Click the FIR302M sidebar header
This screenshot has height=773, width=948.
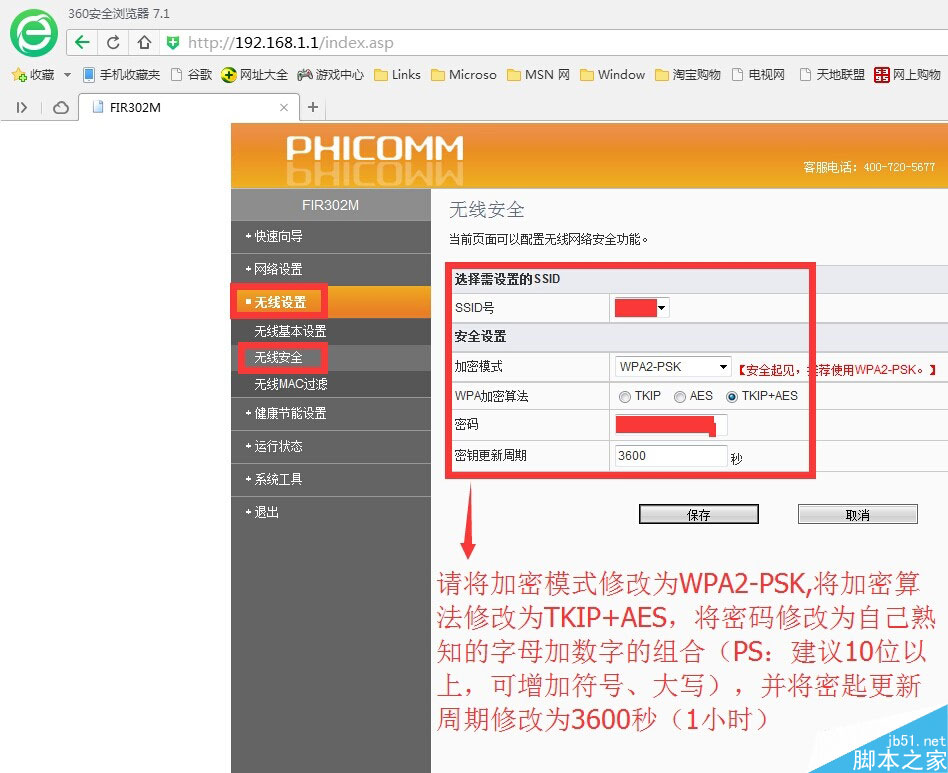click(x=331, y=205)
